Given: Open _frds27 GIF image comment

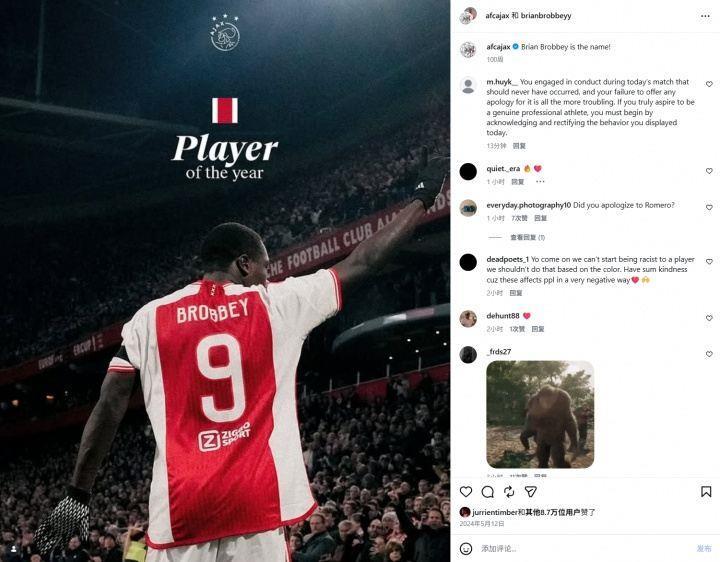Looking at the screenshot, I should click(540, 414).
